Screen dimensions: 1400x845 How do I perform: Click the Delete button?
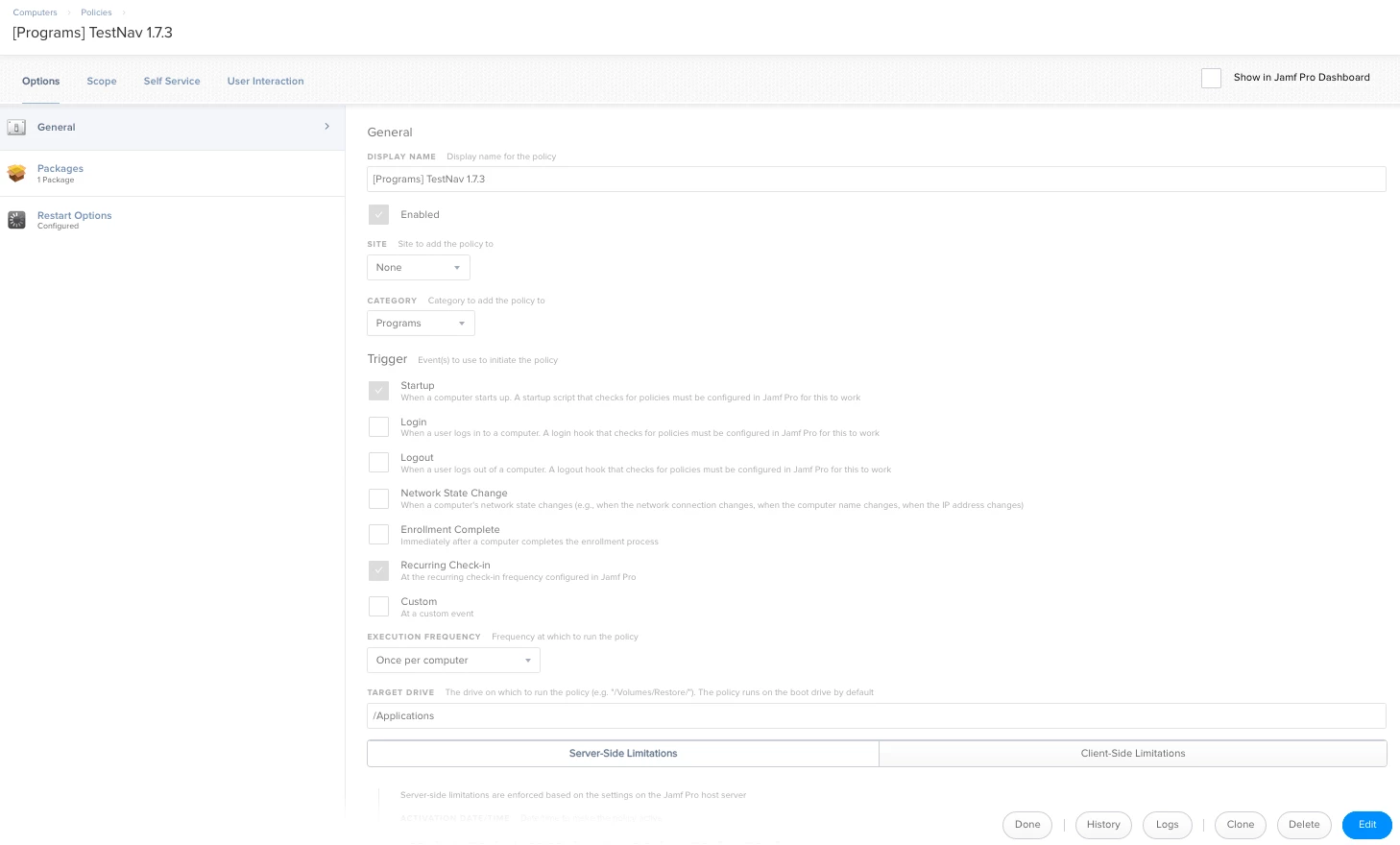coord(1304,825)
